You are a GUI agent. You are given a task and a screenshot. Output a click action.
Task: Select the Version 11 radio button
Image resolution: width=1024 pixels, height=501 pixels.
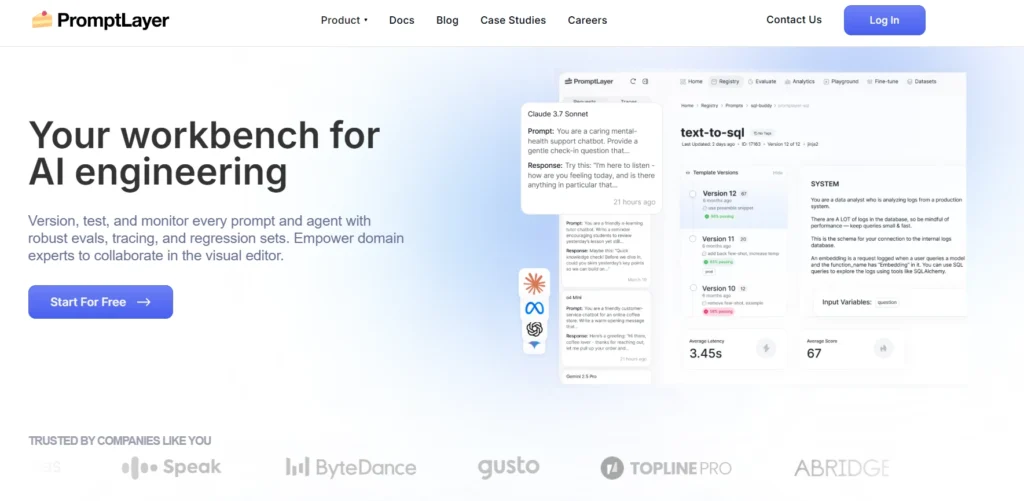692,240
